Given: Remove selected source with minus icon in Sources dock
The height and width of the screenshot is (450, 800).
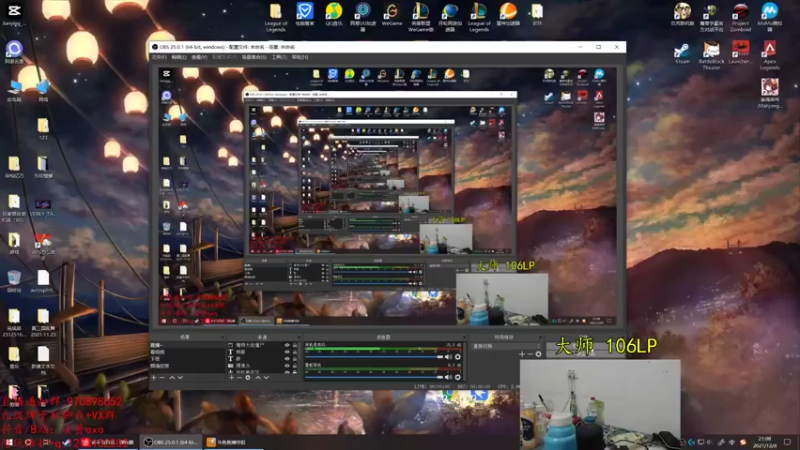Looking at the screenshot, I should click(x=239, y=378).
